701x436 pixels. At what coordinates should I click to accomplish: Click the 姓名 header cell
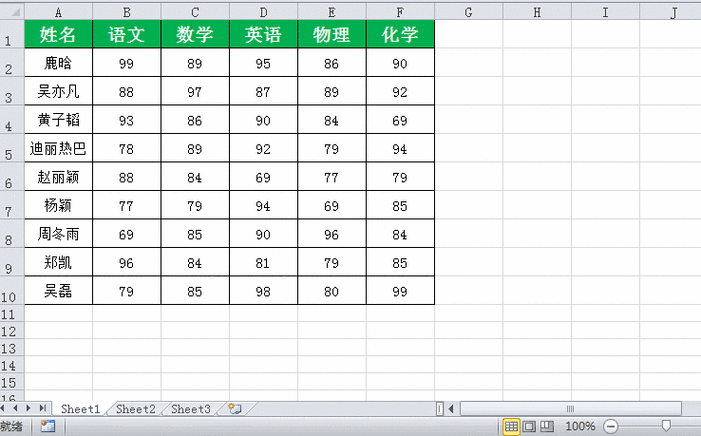point(58,34)
